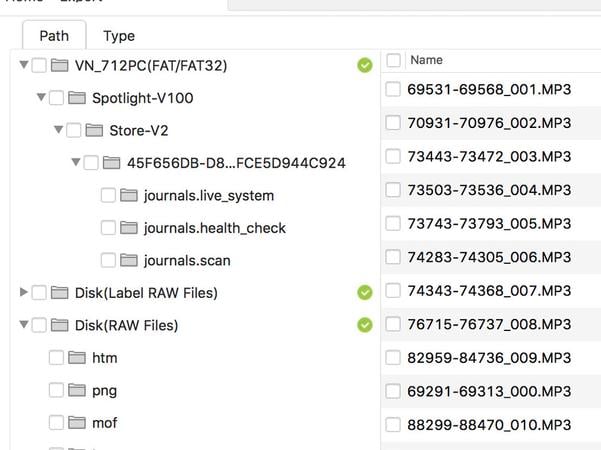
Task: Click the png folder icon
Action: [x=77, y=390]
